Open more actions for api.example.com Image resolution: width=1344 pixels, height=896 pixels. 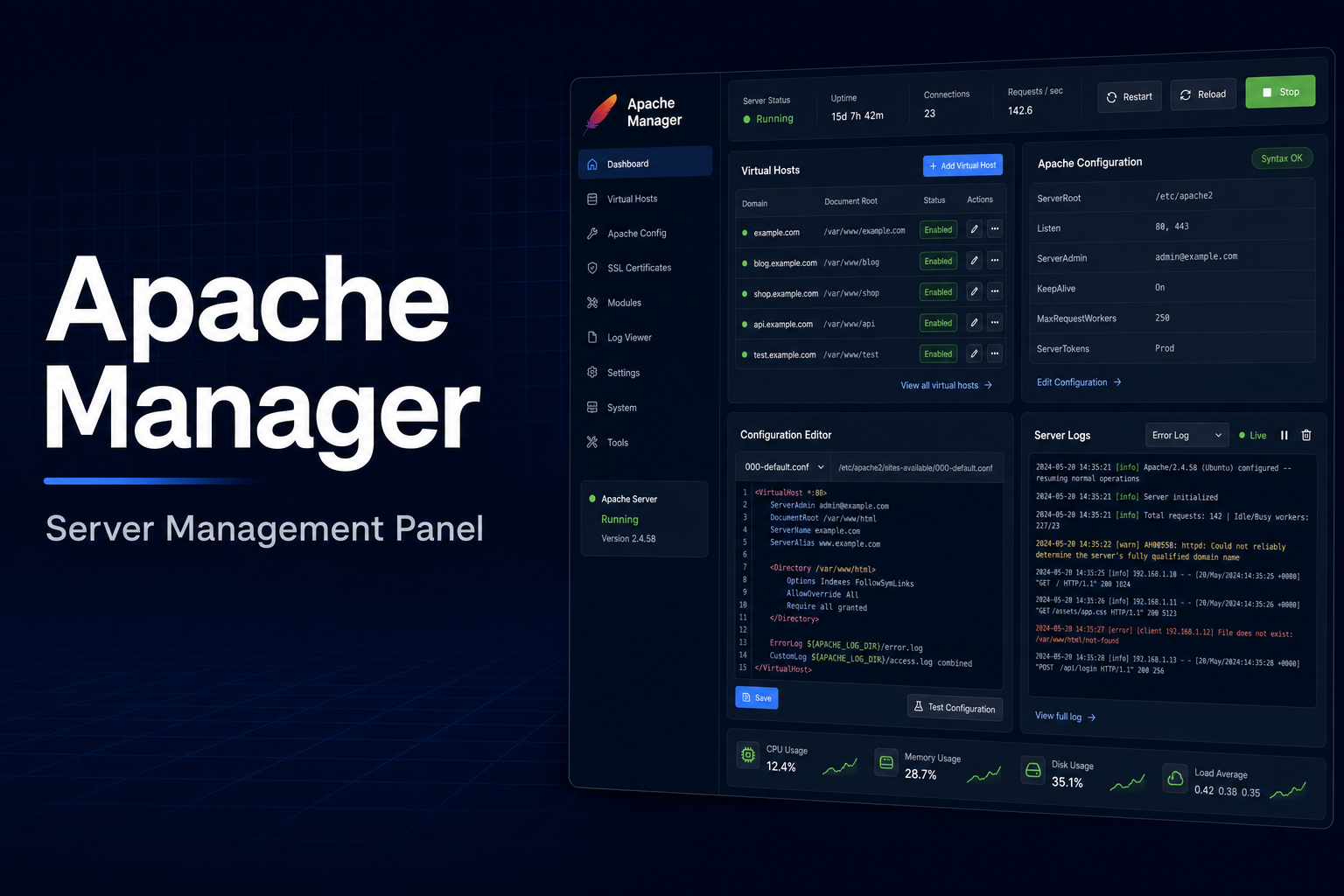pyautogui.click(x=995, y=323)
